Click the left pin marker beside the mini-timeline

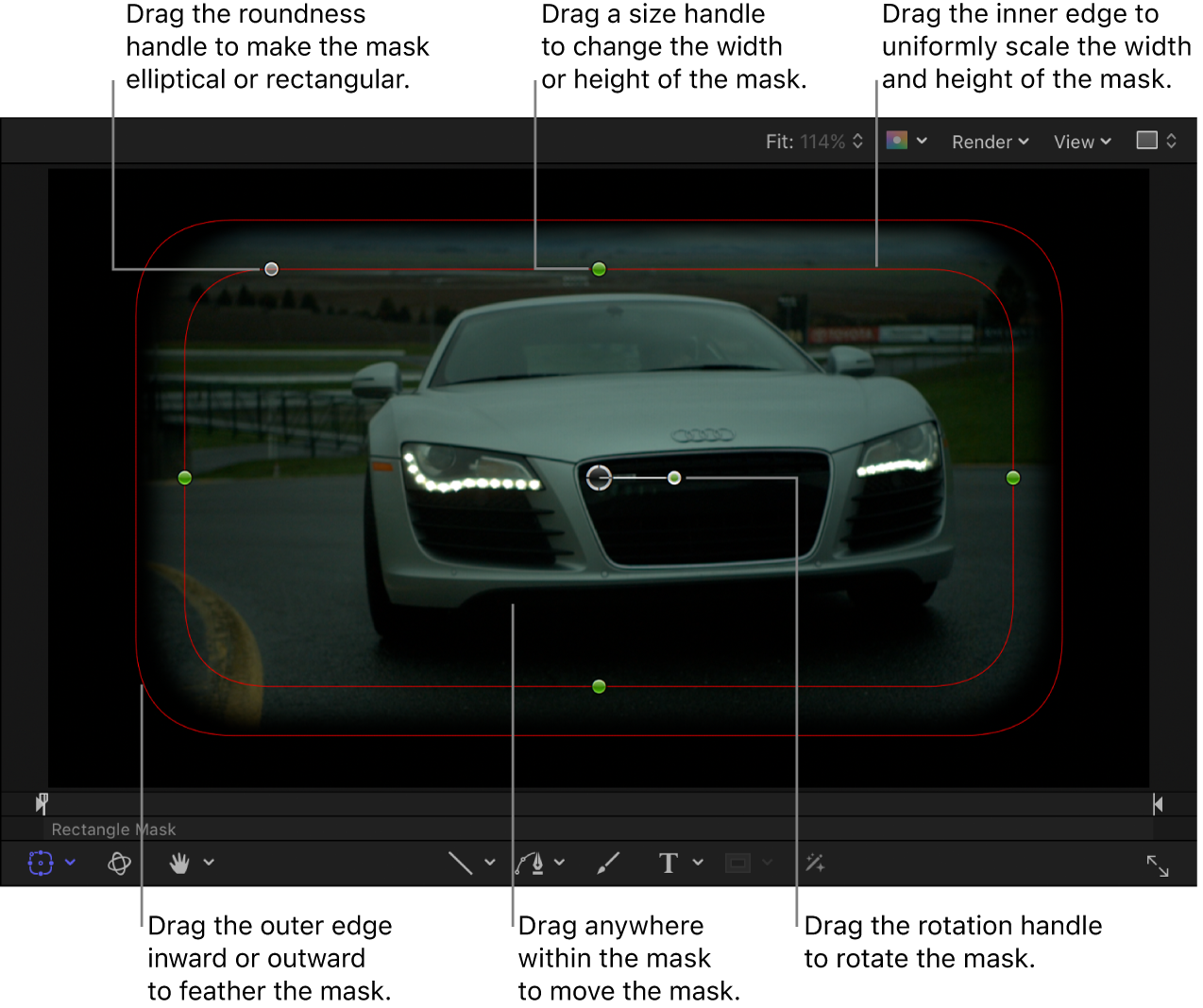coord(41,803)
